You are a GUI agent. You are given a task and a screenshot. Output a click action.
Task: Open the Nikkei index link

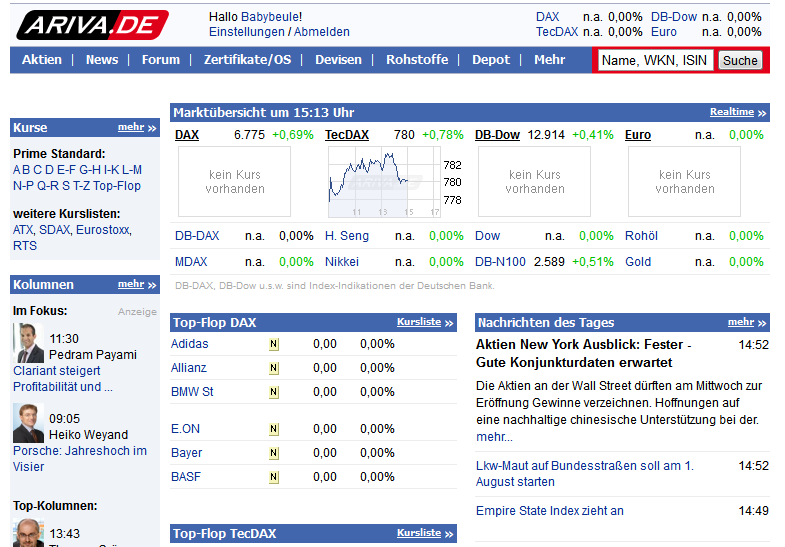click(x=341, y=262)
